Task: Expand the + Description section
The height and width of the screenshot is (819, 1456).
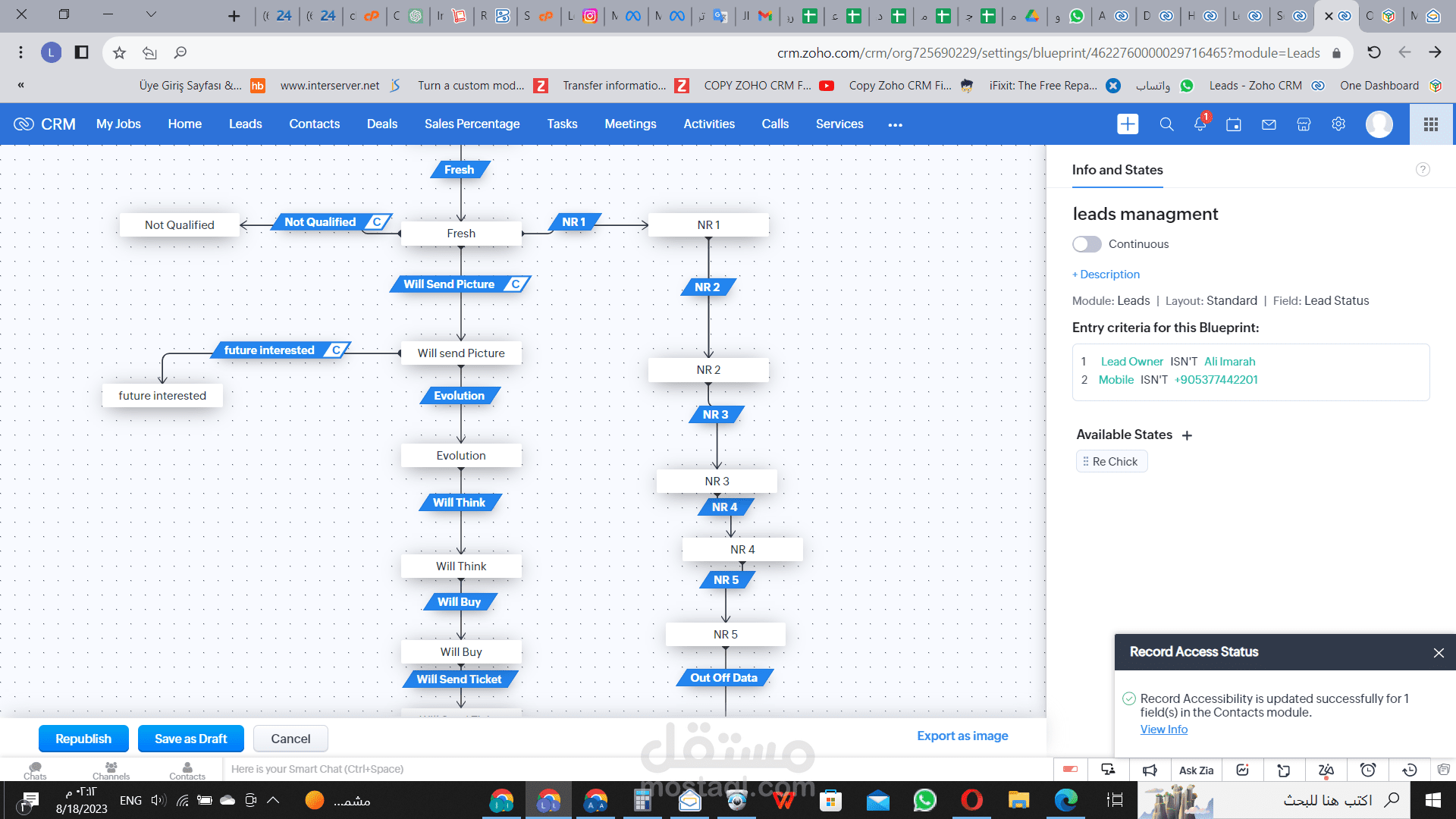Action: [1106, 275]
